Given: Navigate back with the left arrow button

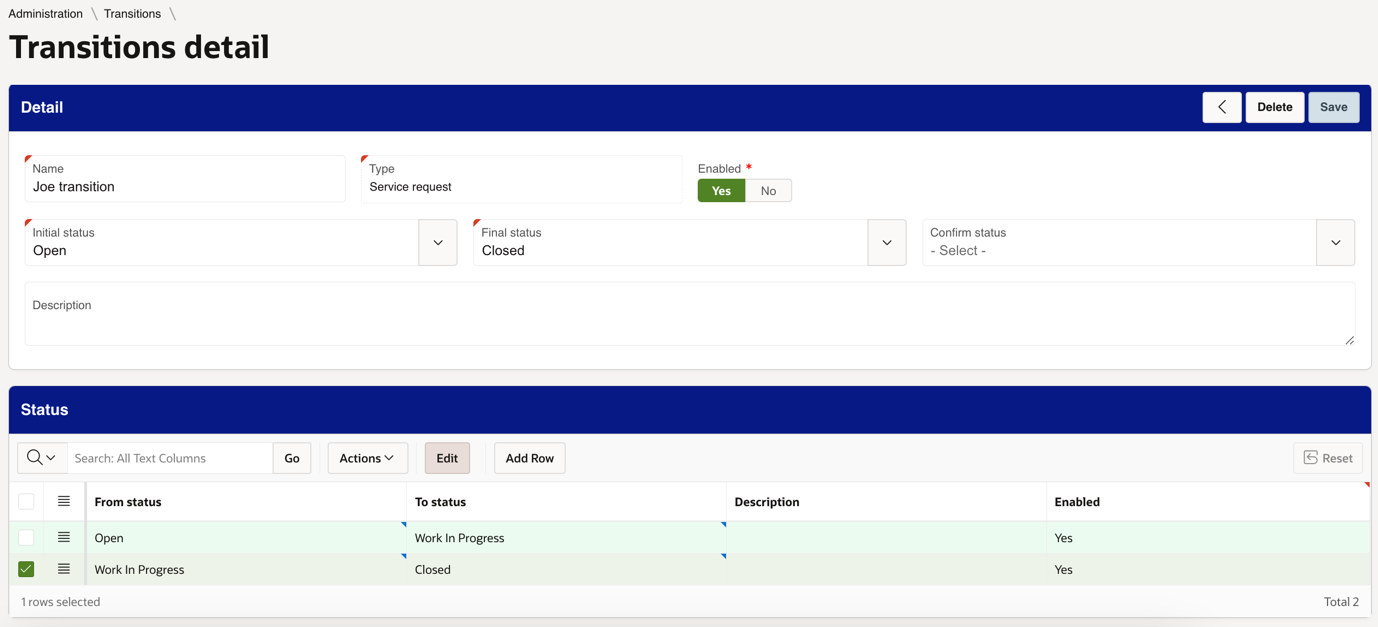Looking at the screenshot, I should [1221, 107].
